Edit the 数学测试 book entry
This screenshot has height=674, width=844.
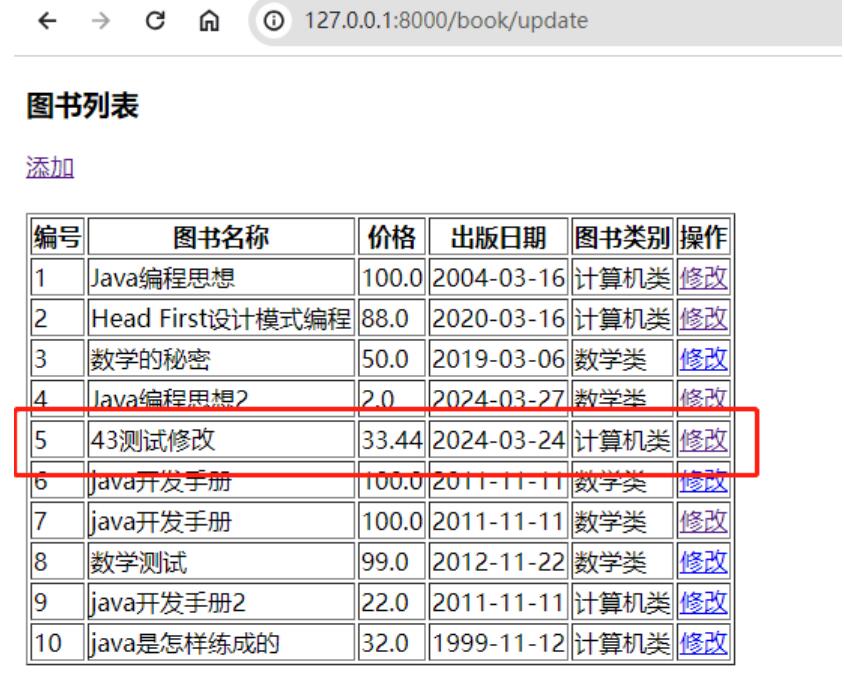tap(703, 562)
